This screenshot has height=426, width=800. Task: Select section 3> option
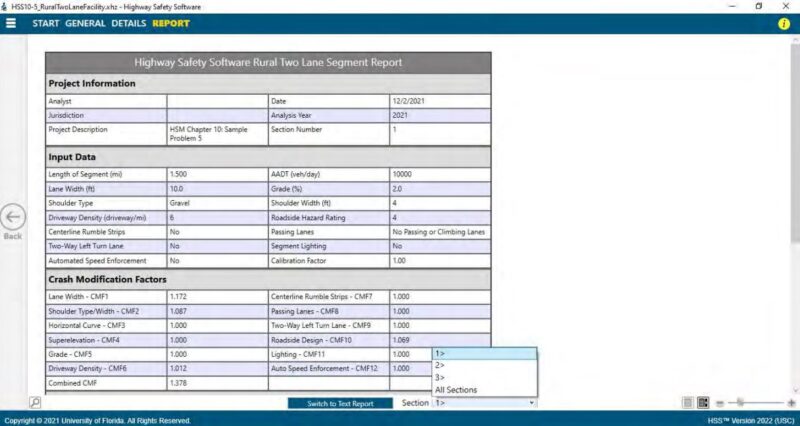pos(484,378)
